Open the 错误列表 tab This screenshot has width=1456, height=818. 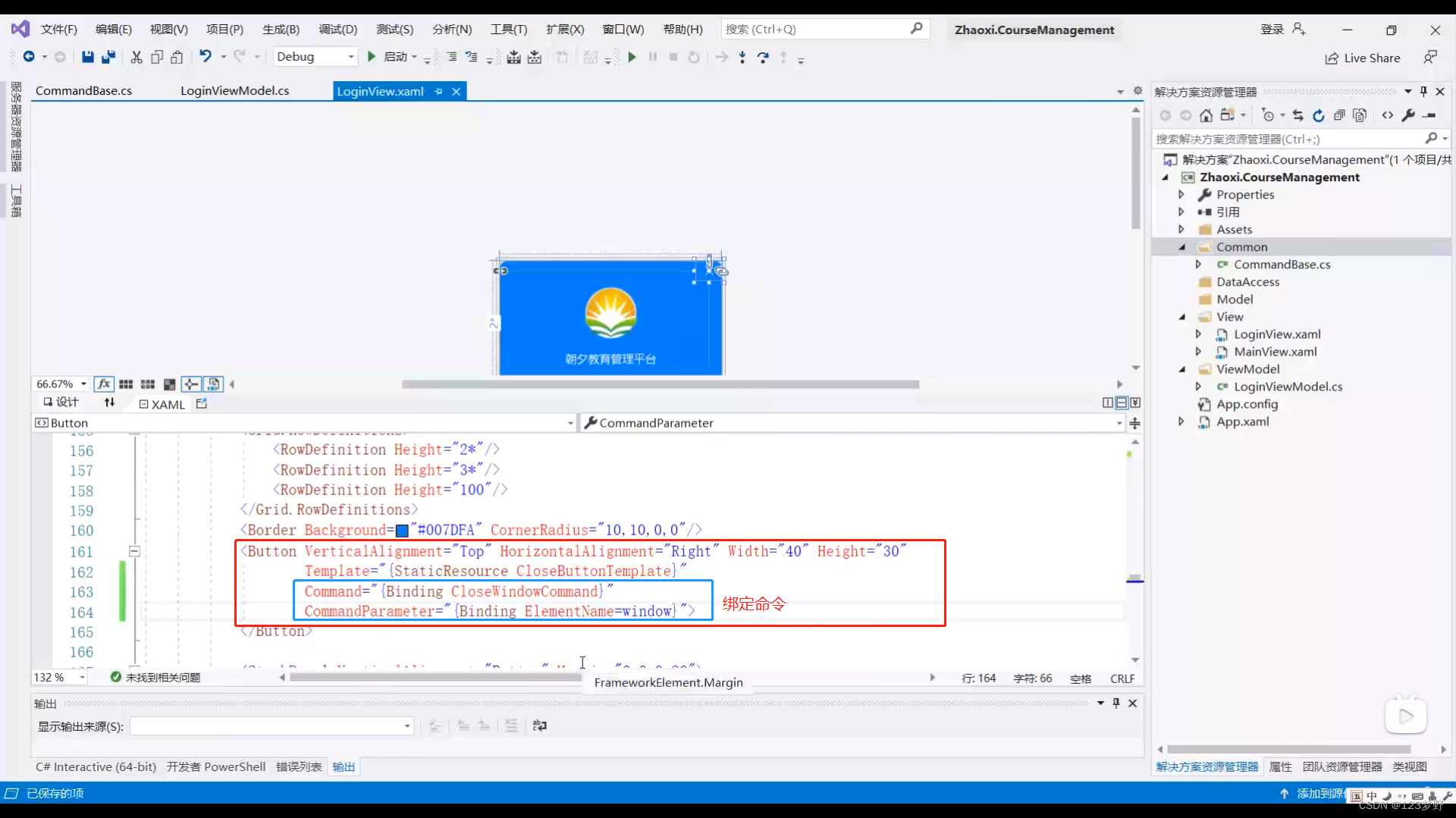[299, 767]
